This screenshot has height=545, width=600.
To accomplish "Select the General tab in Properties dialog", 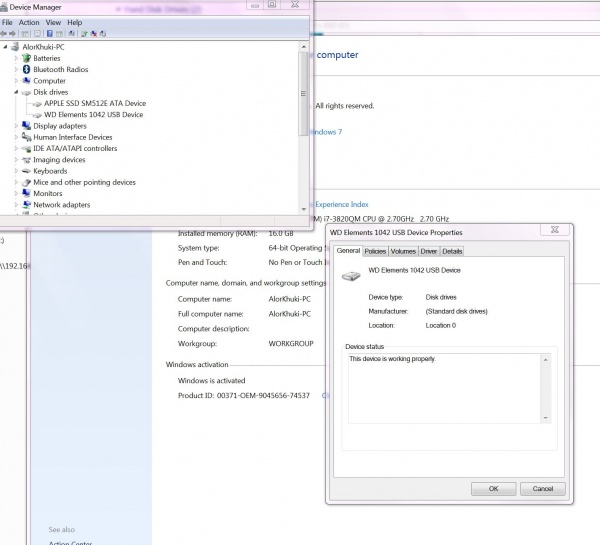I will pos(348,251).
